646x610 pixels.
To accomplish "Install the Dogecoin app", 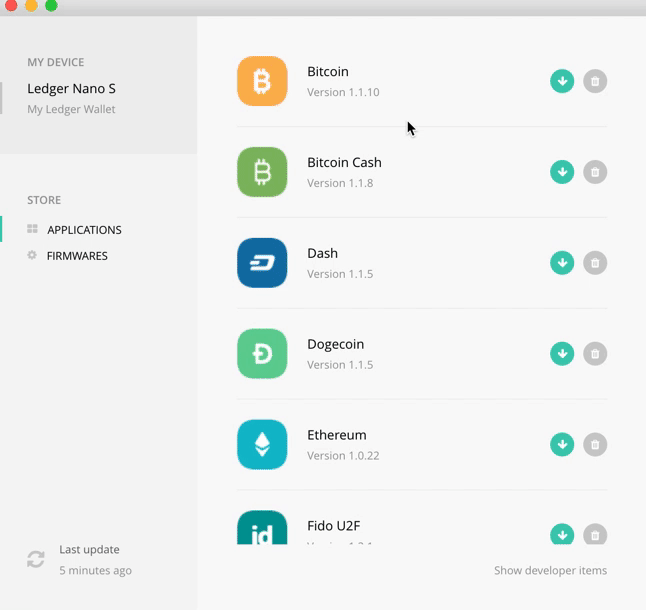I will click(x=562, y=353).
